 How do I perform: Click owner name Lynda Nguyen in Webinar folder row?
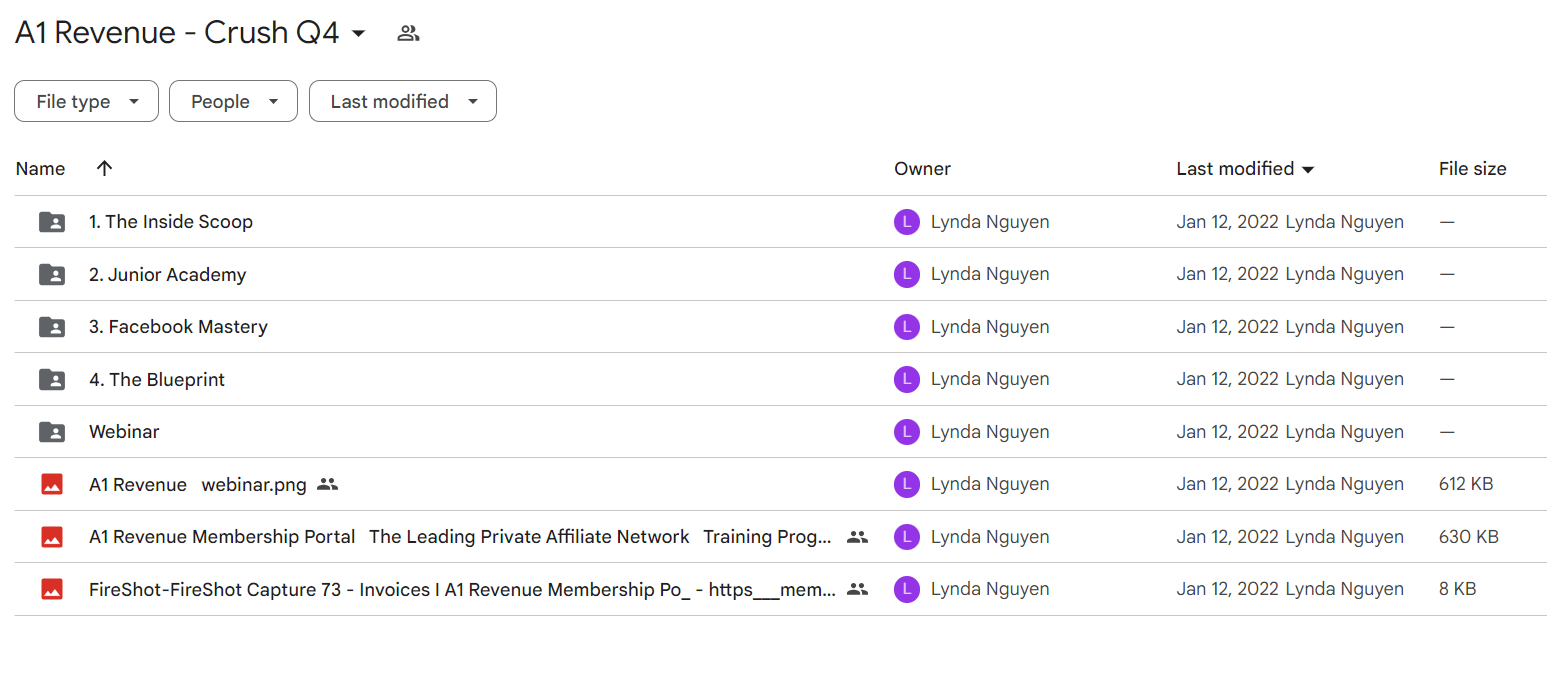pos(990,432)
